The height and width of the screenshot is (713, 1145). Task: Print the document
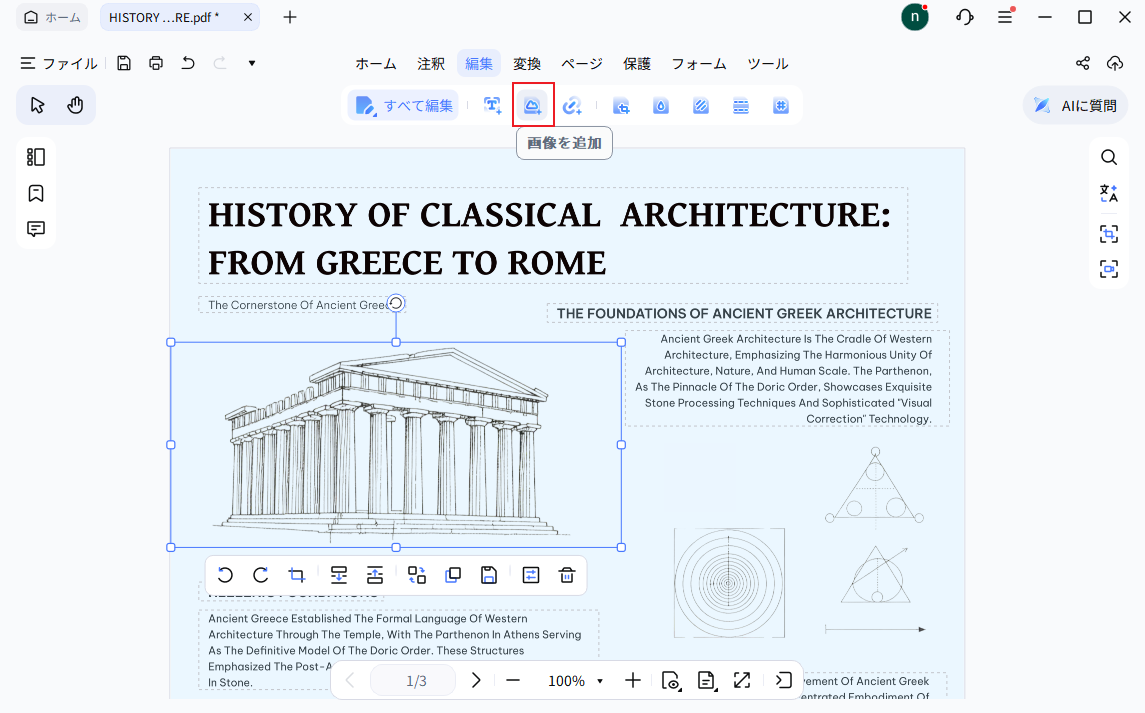(x=156, y=63)
